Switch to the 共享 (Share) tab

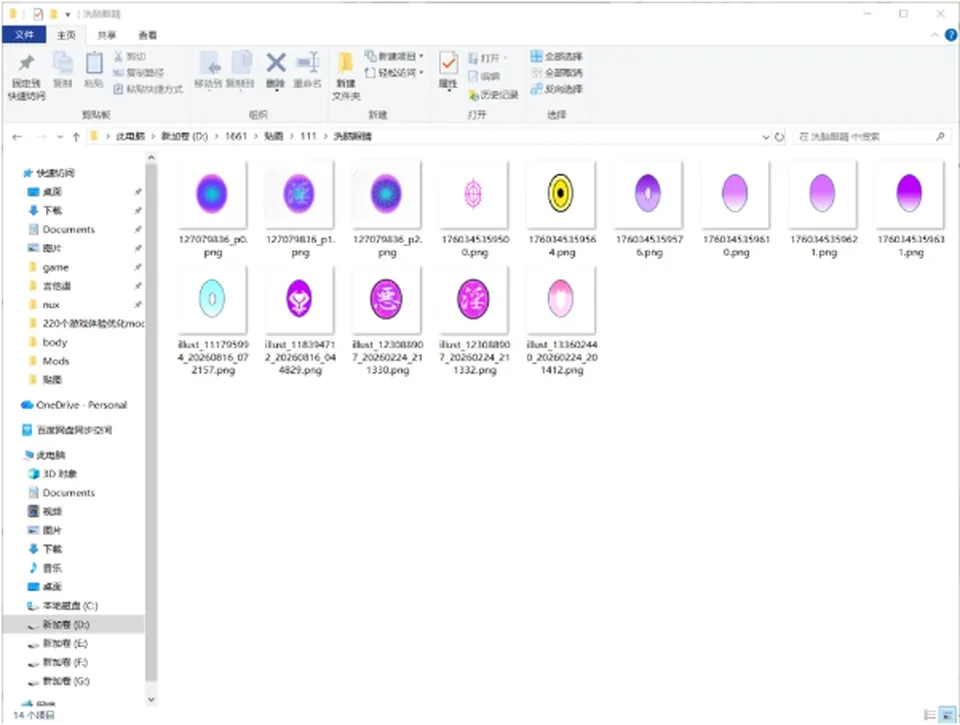point(107,36)
